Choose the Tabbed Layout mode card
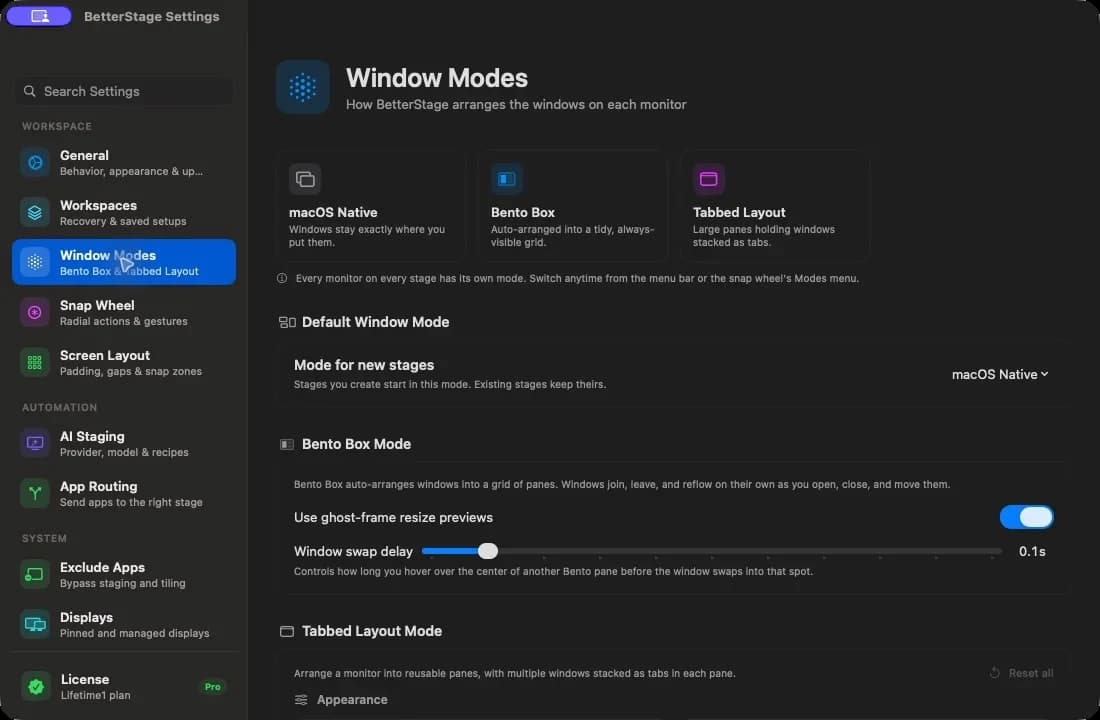 tap(774, 206)
